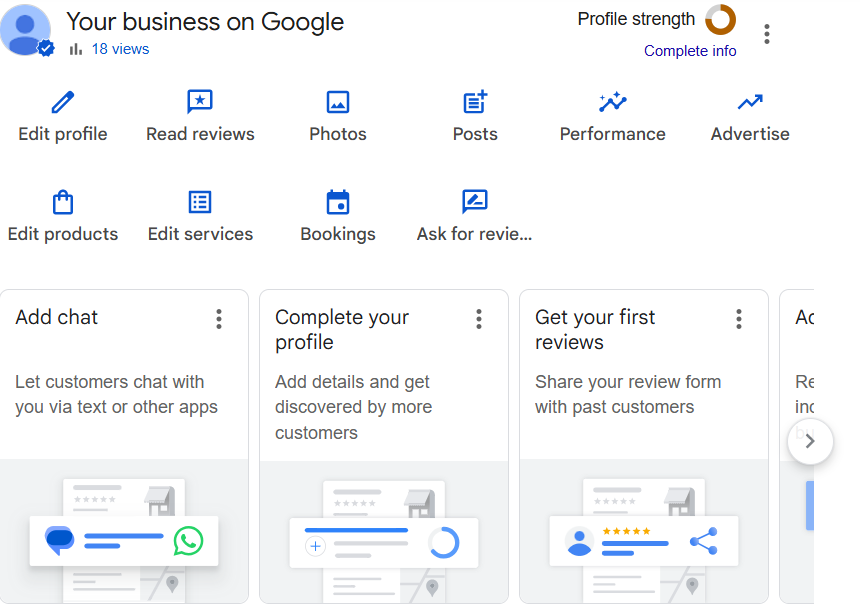Click the Profile strength progress ring
Image resolution: width=860 pixels, height=614 pixels.
pos(720,19)
